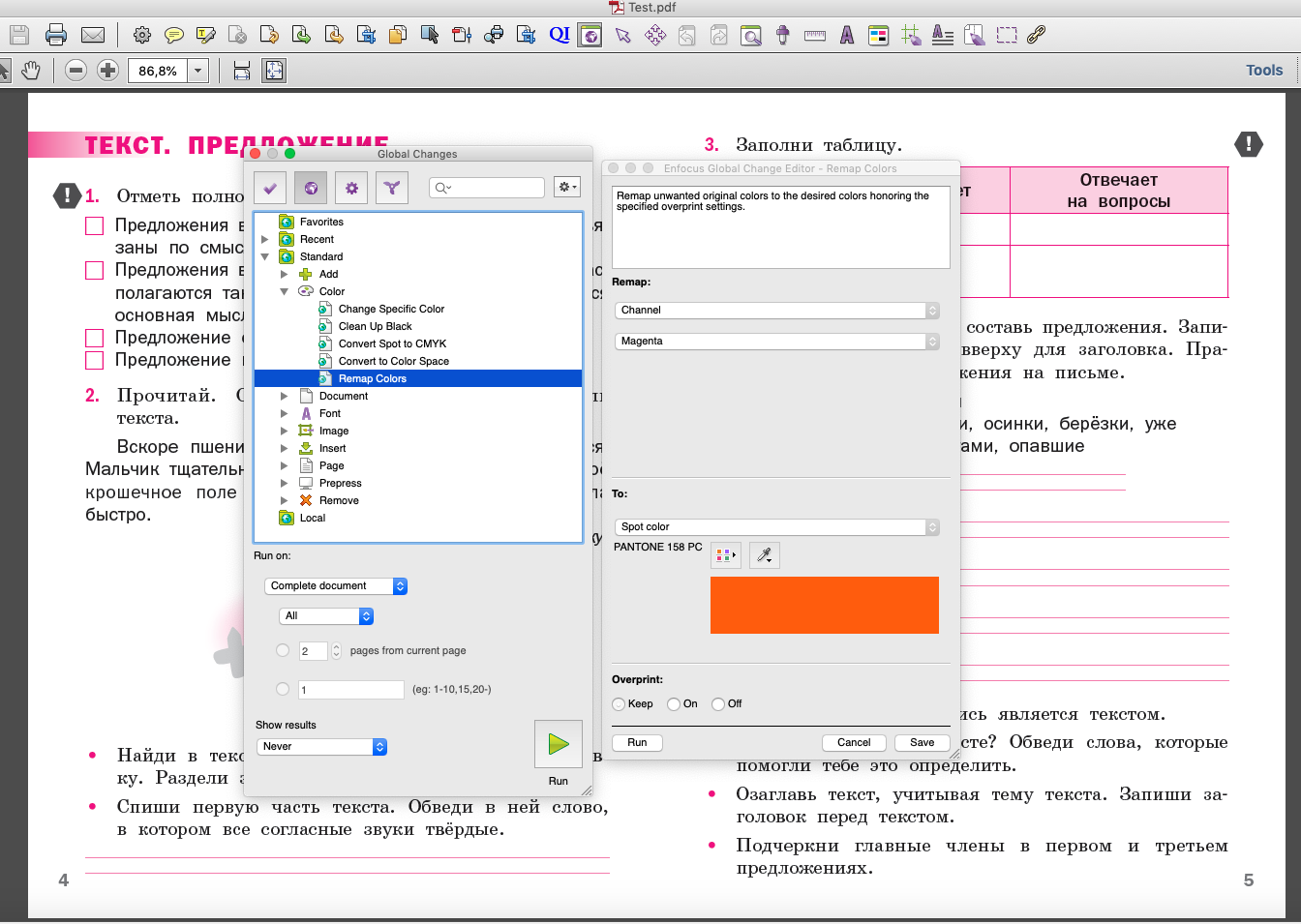Image resolution: width=1301 pixels, height=924 pixels.
Task: Open the Tools panel
Action: pyautogui.click(x=1263, y=71)
